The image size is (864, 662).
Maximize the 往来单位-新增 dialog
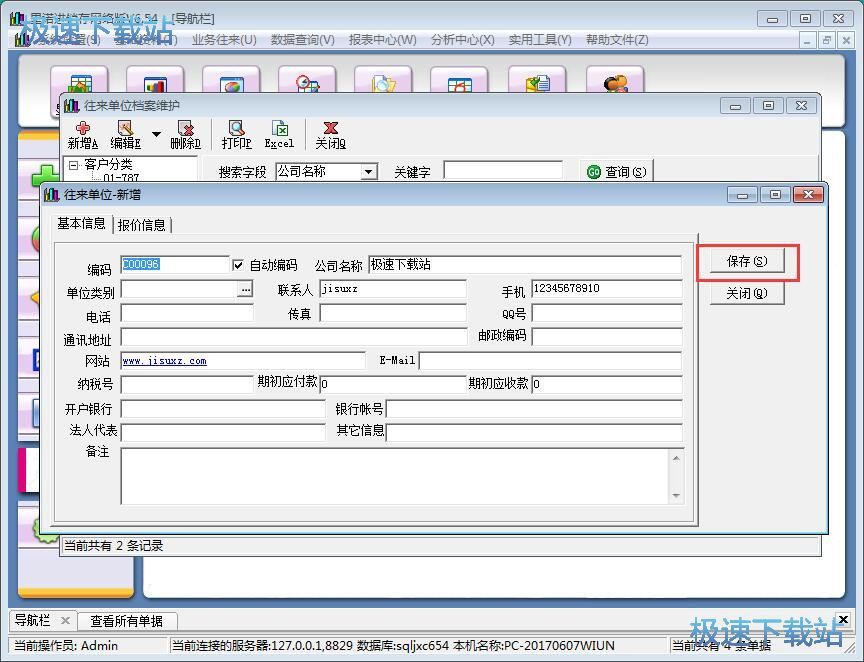[x=775, y=195]
